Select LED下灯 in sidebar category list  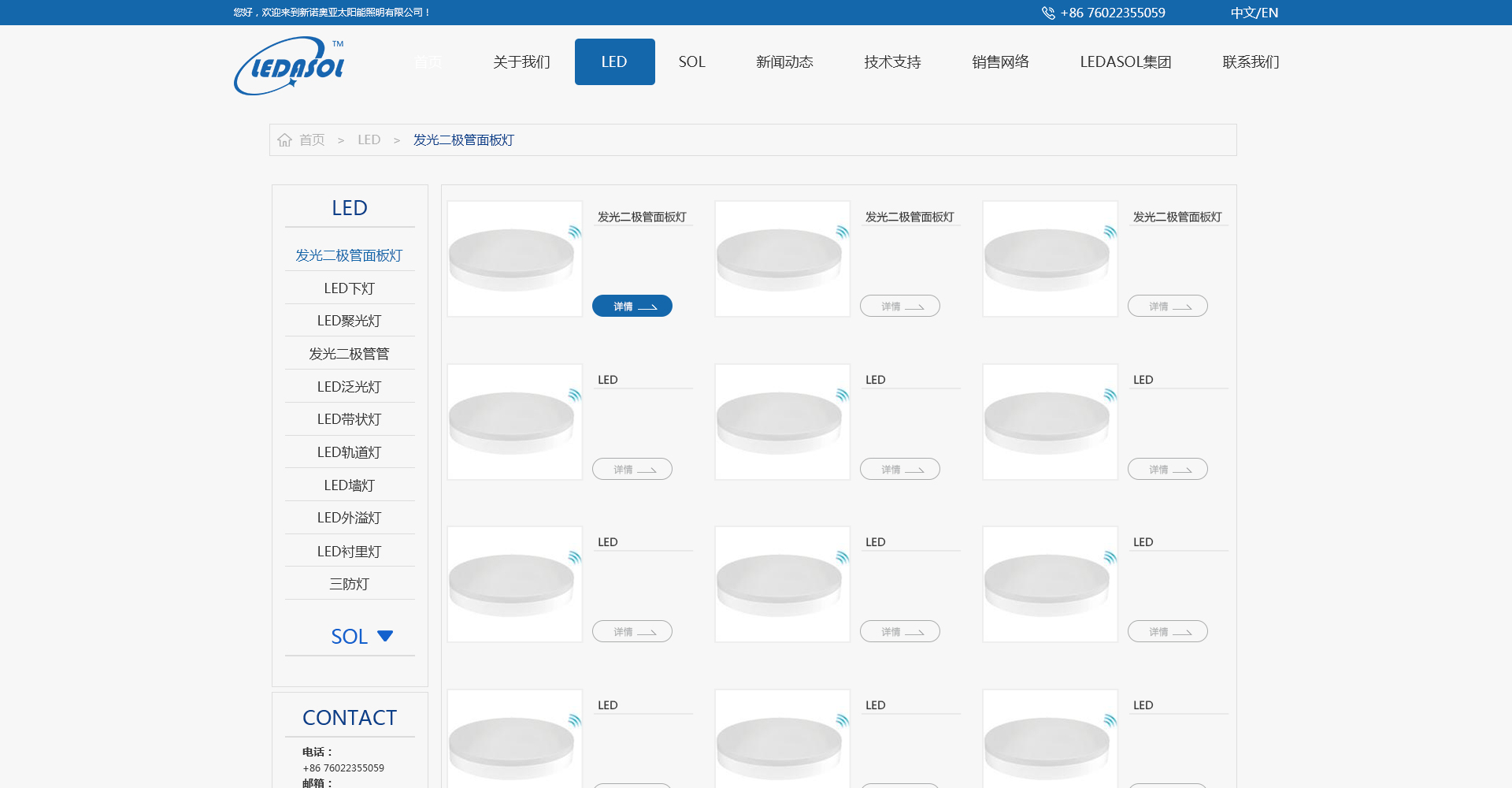pos(349,288)
